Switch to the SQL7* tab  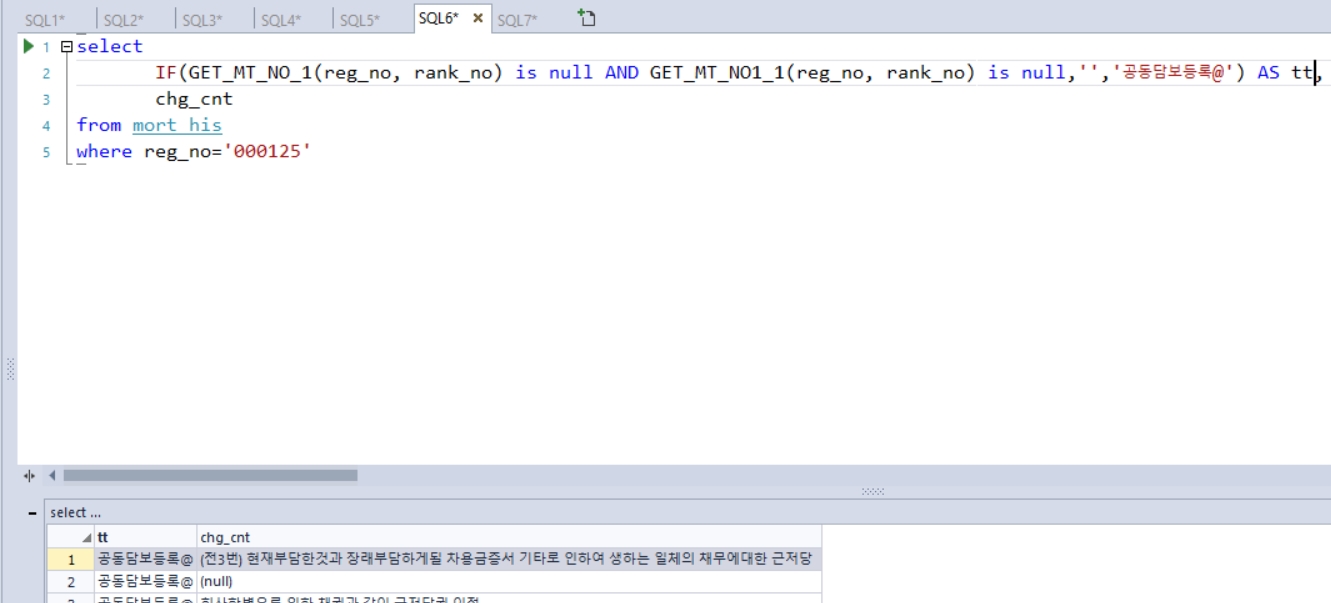coord(516,20)
